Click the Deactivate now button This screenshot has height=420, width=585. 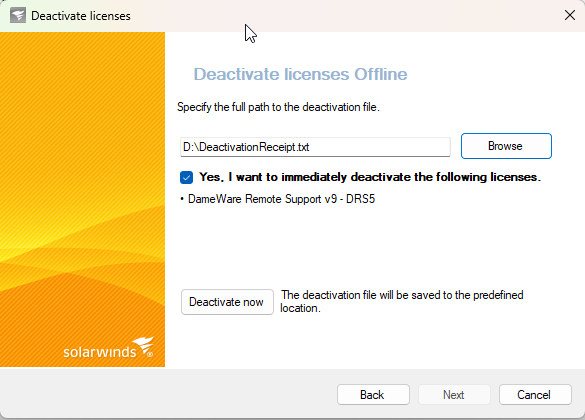tap(227, 302)
